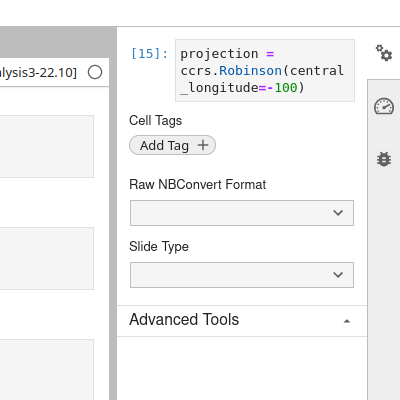Click the kernel name ending in 'lysis3-22.10]'
400x400 pixels.
coord(38,73)
